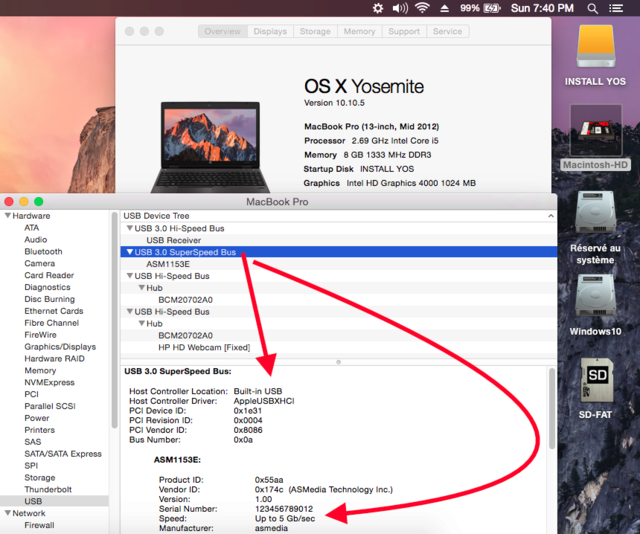Image resolution: width=640 pixels, height=534 pixels.
Task: Select PCI in the sidebar
Action: coord(31,394)
